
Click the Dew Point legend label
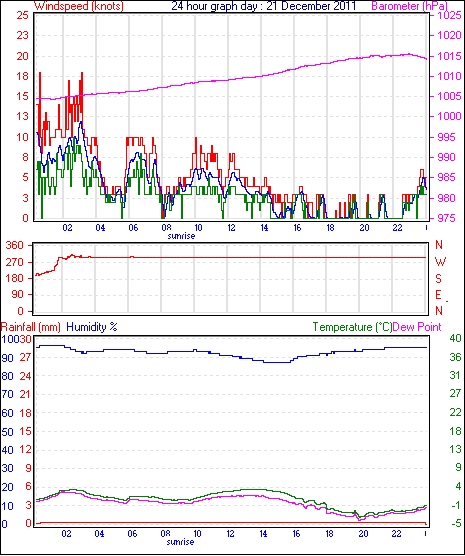pyautogui.click(x=417, y=327)
